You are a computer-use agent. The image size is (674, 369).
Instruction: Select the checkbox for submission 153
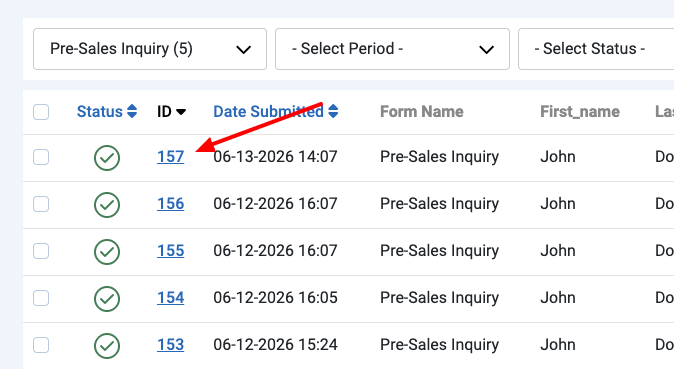(x=41, y=345)
